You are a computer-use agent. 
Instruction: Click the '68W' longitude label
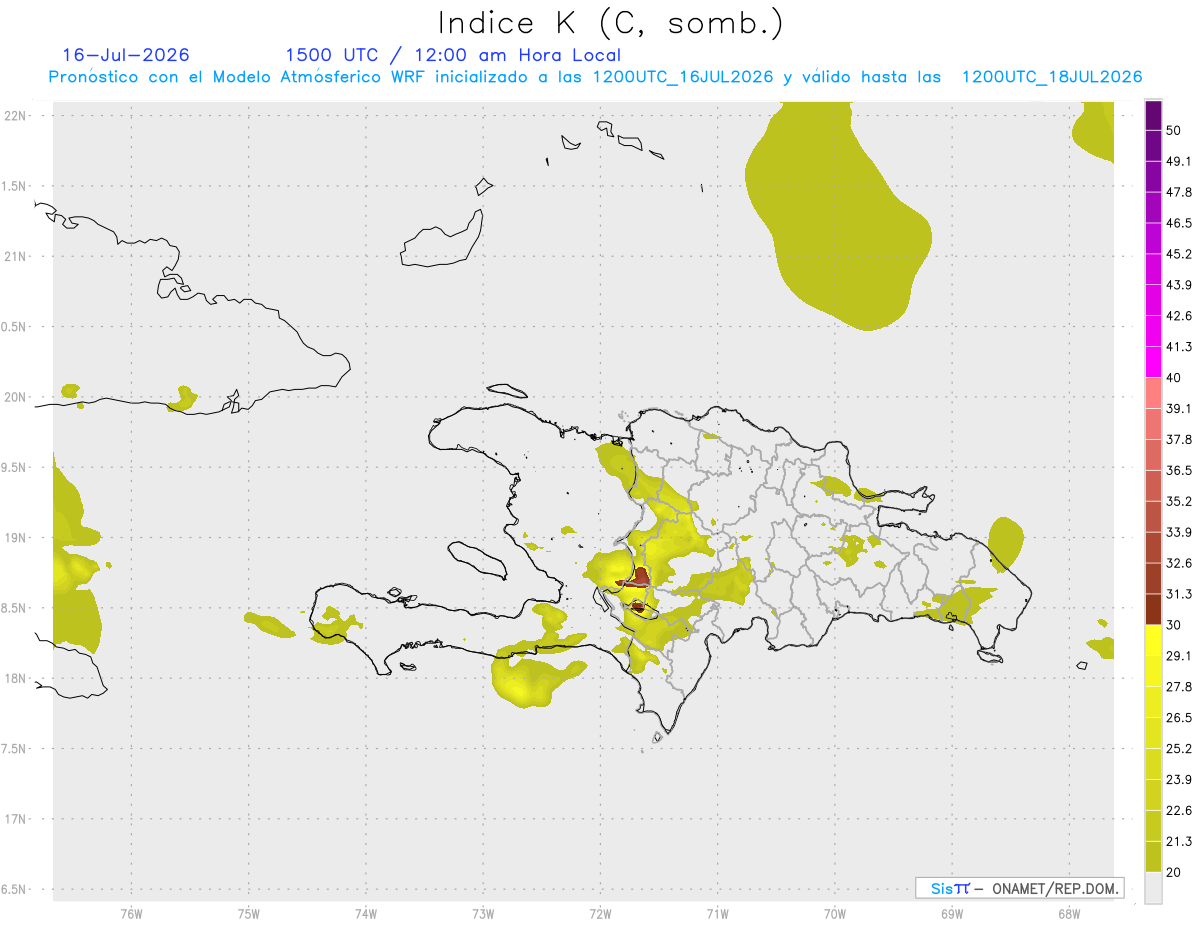coord(1068,913)
